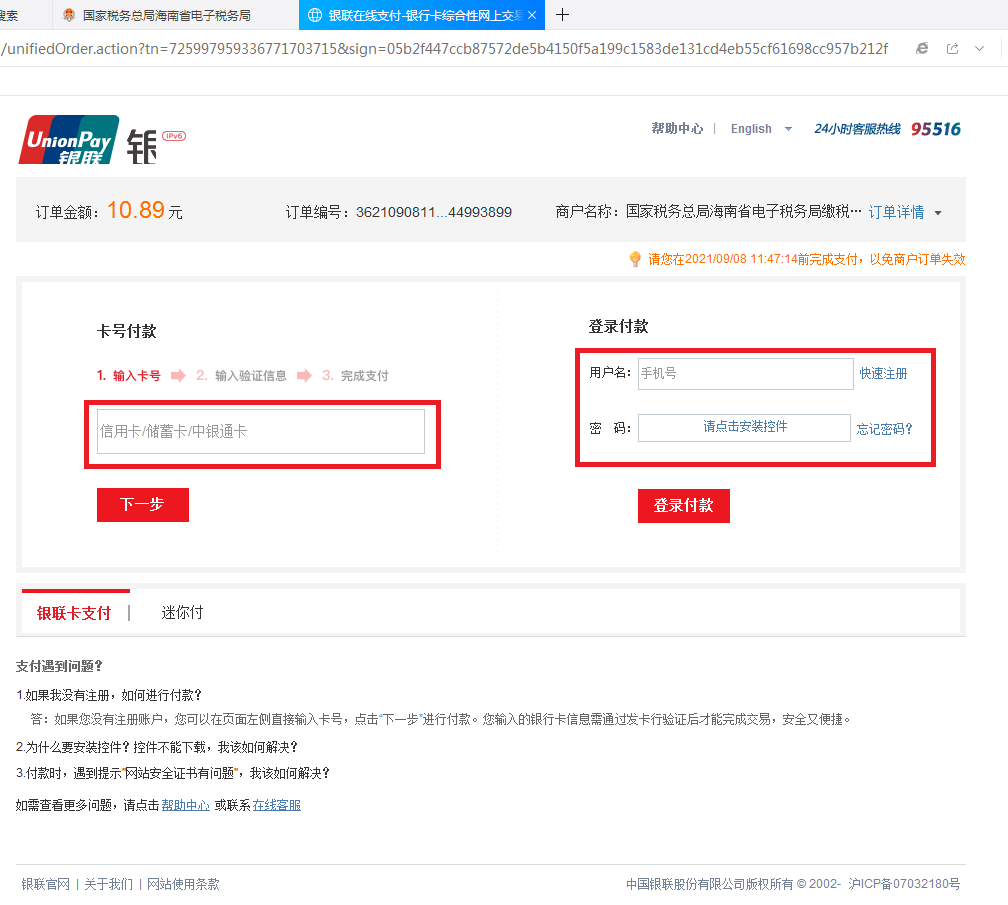This screenshot has width=1008, height=905.
Task: Click 请点击安装控件 password control link
Action: (744, 427)
